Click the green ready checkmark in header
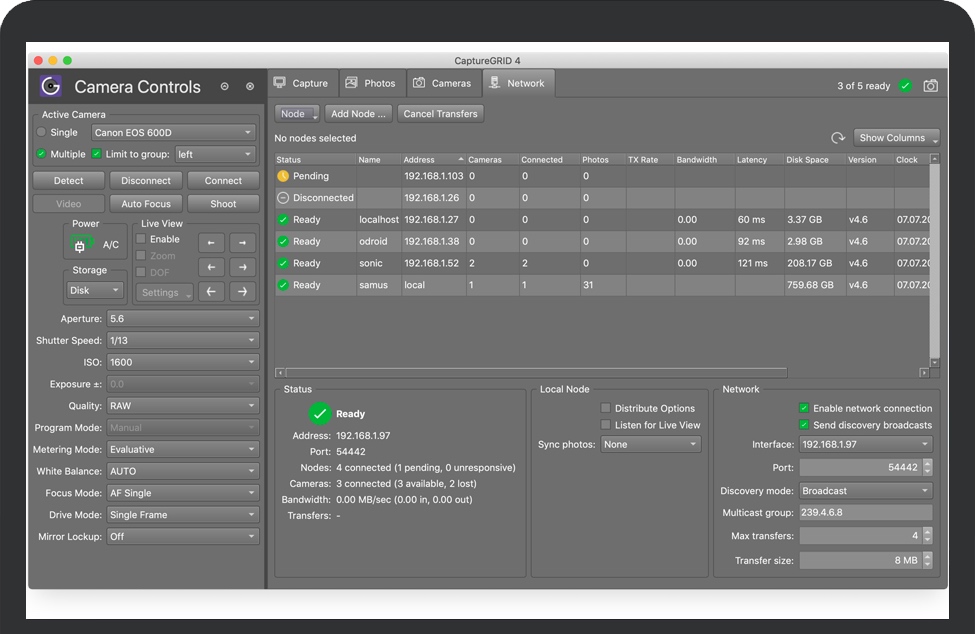 tap(905, 86)
